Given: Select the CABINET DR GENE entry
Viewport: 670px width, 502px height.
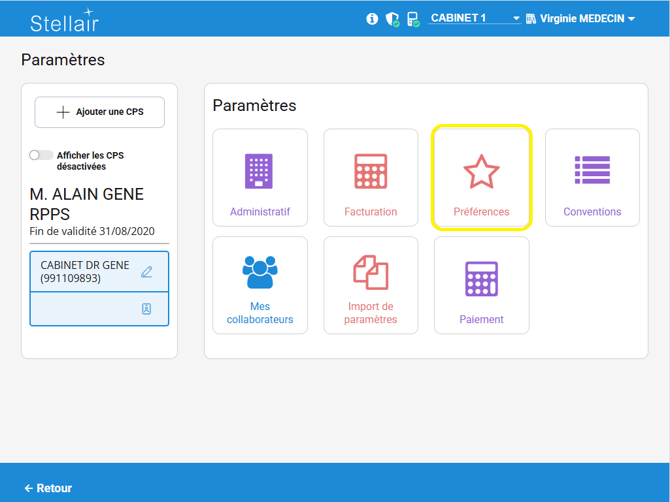Looking at the screenshot, I should 85,272.
